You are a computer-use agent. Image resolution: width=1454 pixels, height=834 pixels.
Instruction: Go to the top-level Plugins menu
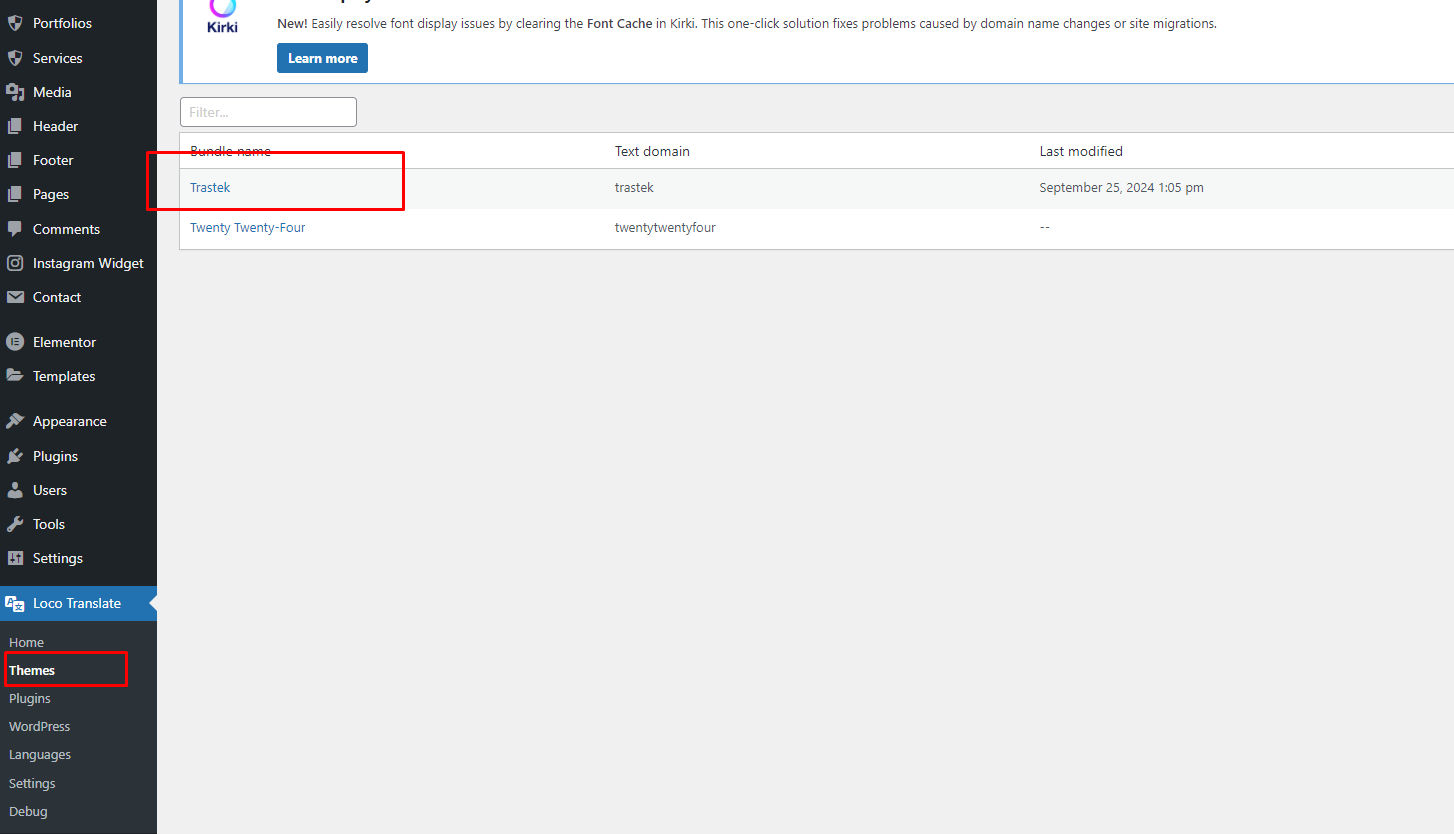55,456
